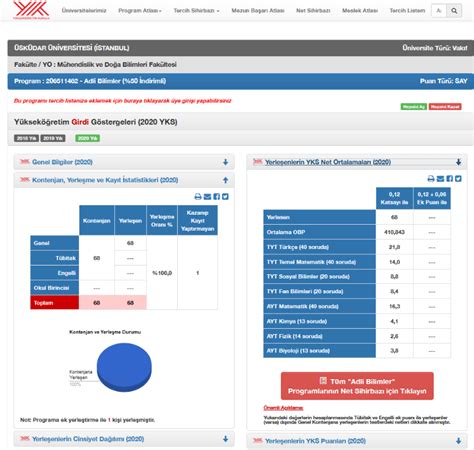Viewport: 474px width, 450px height.
Task: Click TYT Sosyal Bilimler (20 soruda) row label
Action: click(319, 277)
